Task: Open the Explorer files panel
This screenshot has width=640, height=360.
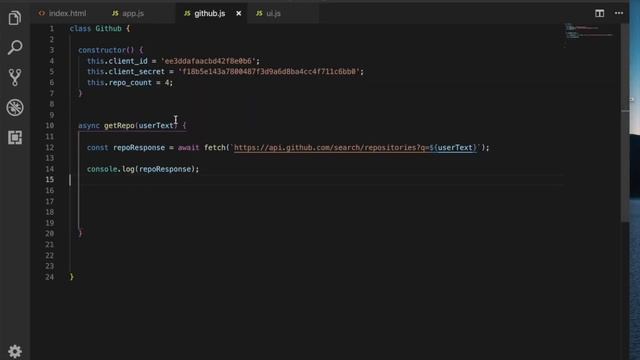Action: click(15, 18)
